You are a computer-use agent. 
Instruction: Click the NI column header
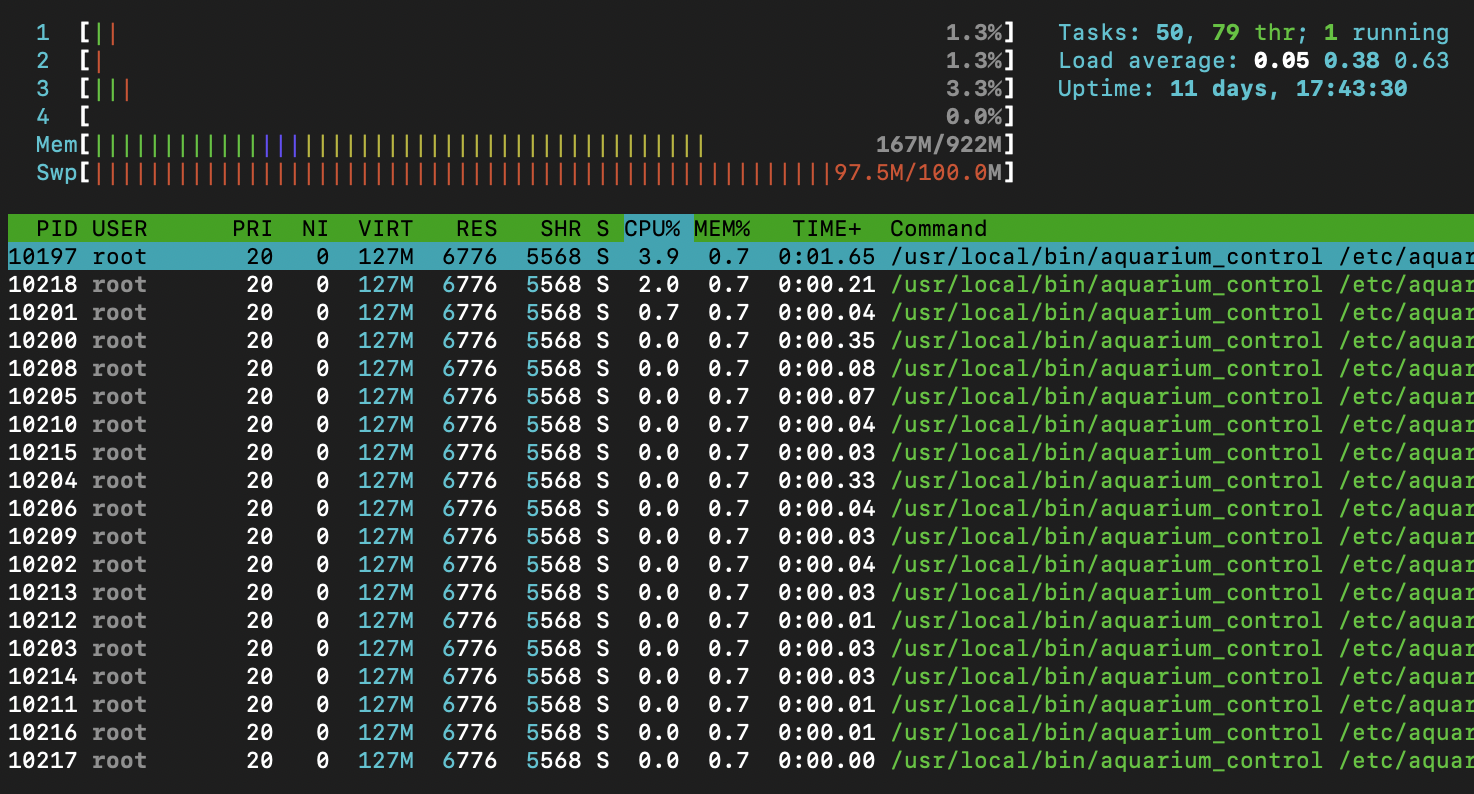coord(315,228)
